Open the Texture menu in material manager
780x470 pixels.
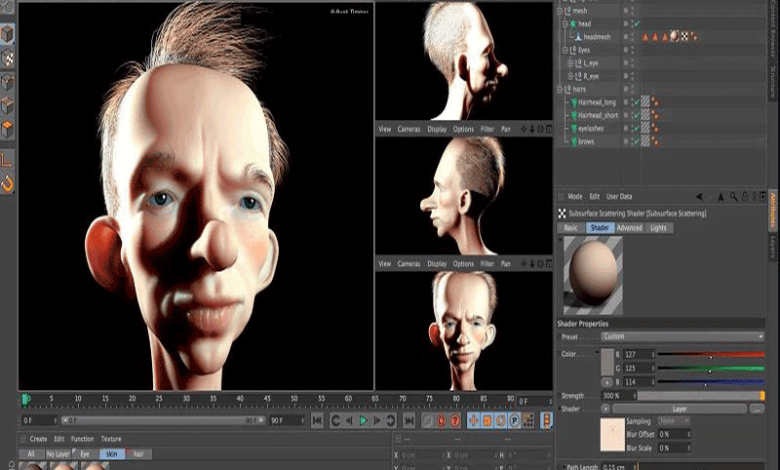[111, 439]
